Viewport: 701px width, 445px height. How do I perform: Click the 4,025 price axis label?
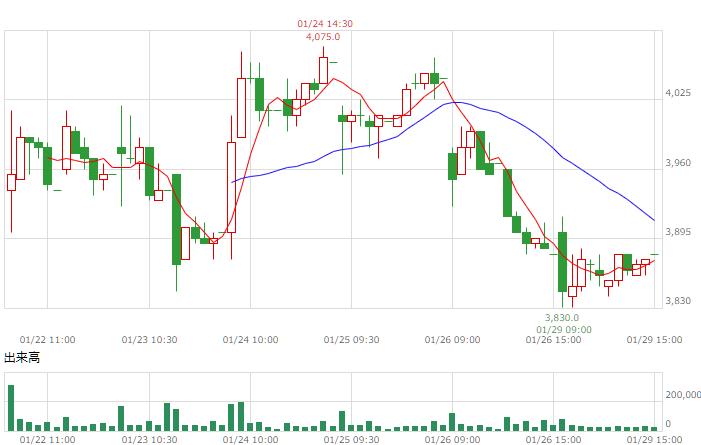(x=678, y=93)
